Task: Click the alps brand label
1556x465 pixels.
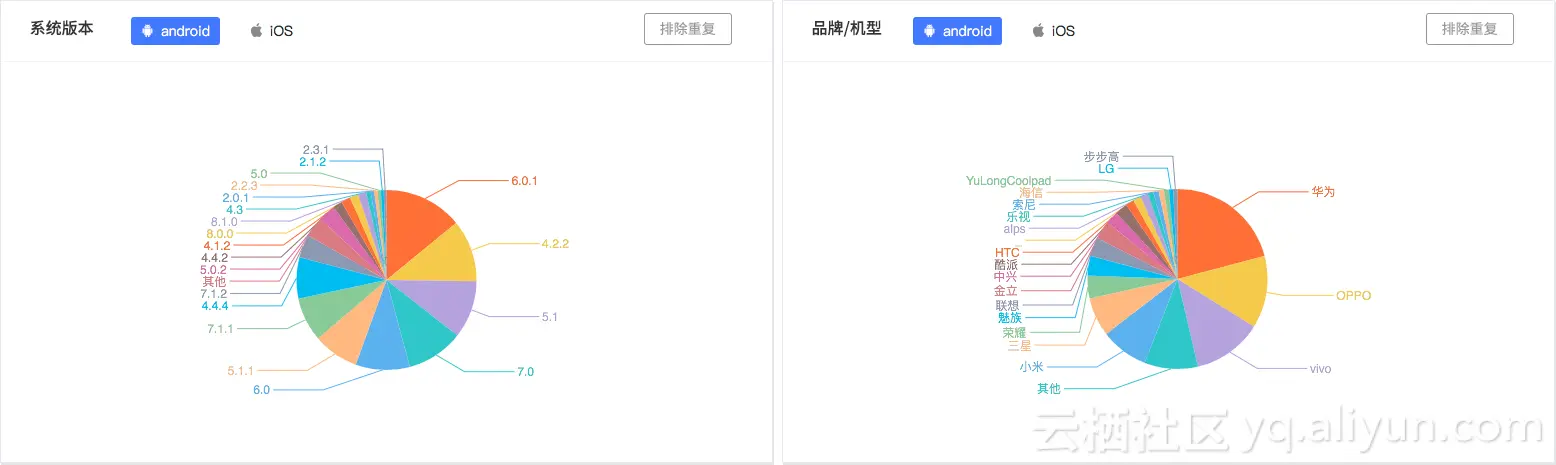Action: pos(1014,228)
